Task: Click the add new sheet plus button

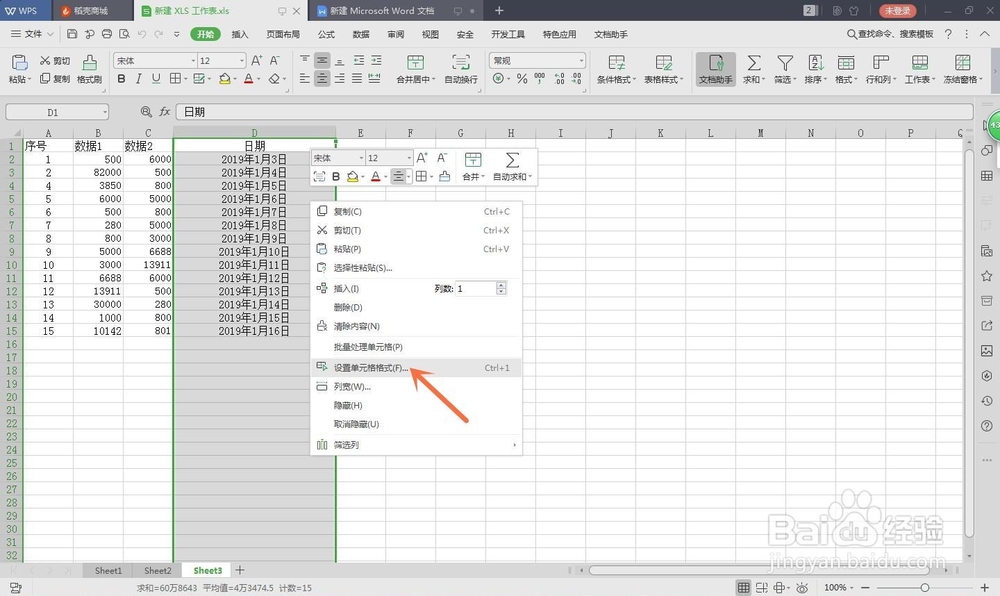Action: click(240, 571)
